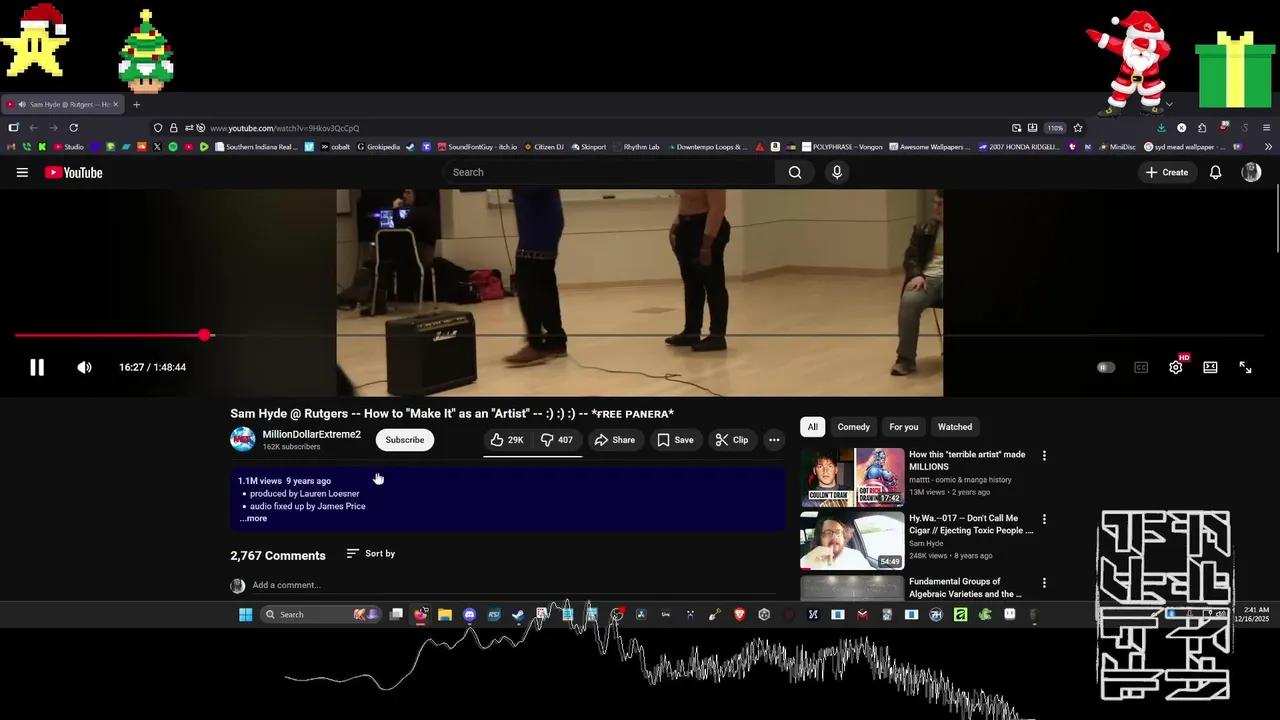Image resolution: width=1280 pixels, height=720 pixels.
Task: Select the Watched filter chip
Action: click(955, 427)
